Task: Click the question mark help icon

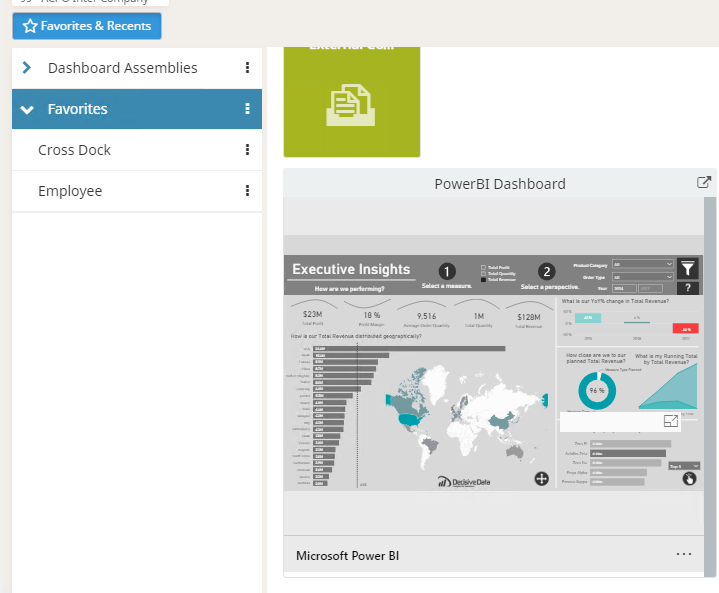Action: 687,288
